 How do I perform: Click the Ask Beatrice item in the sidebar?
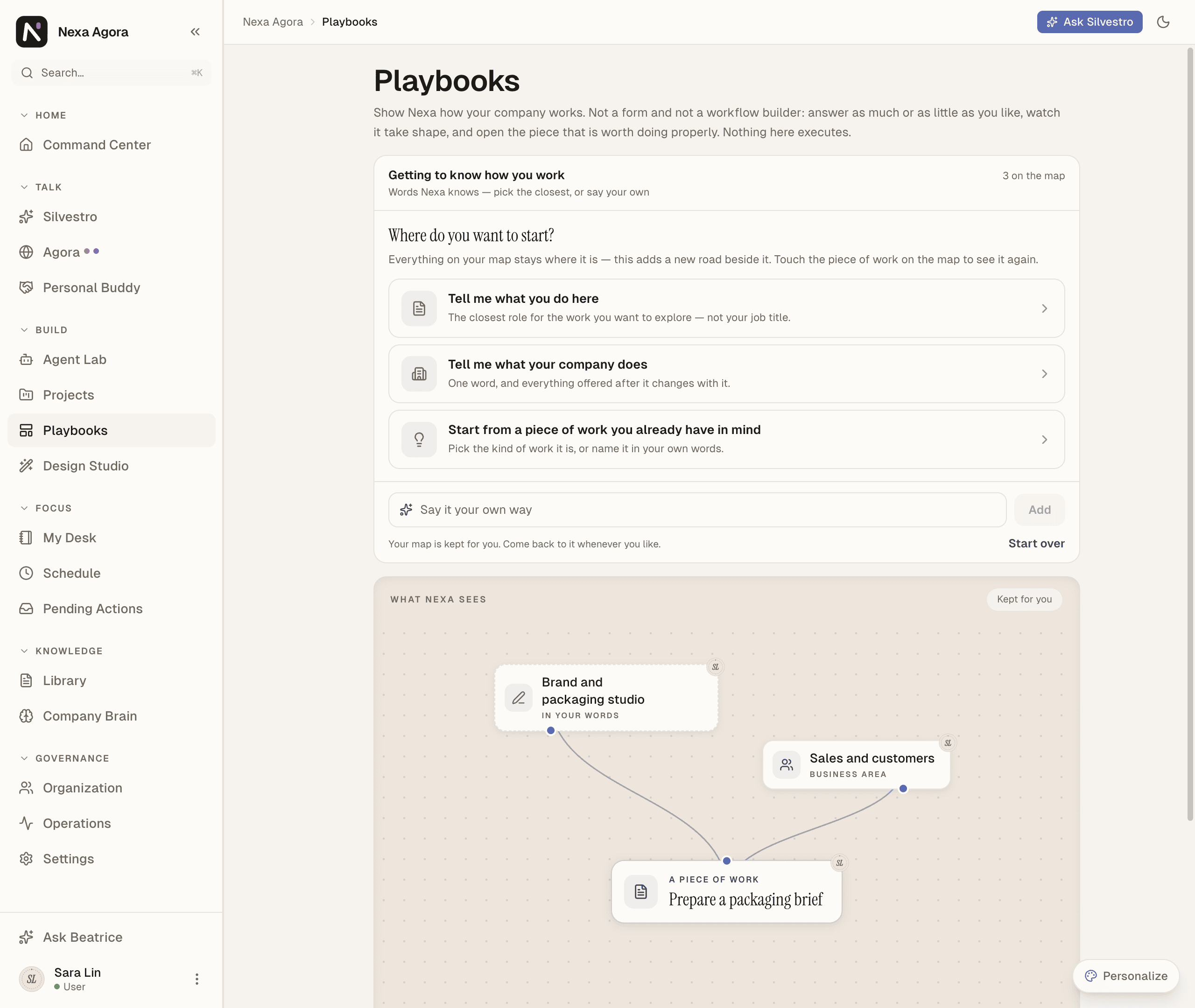[112, 937]
